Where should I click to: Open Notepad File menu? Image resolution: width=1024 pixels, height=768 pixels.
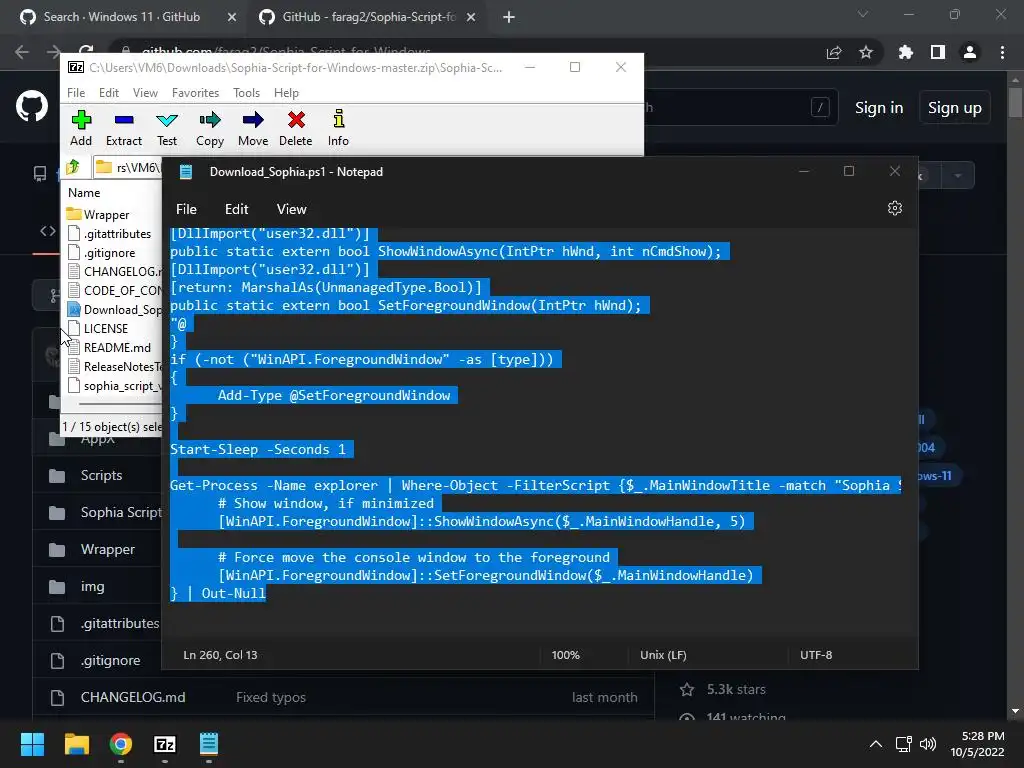[186, 209]
